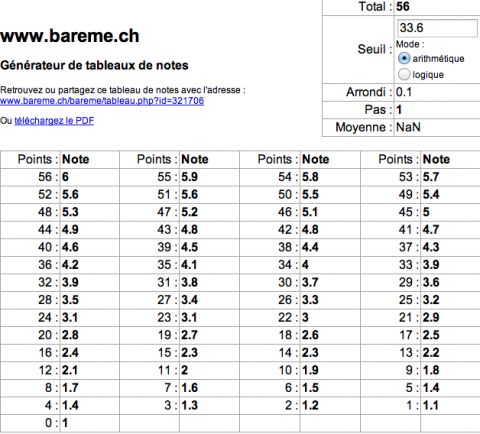Open the bareme.ch tableau.php?id=321706 link
The width and height of the screenshot is (480, 434).
[102, 101]
